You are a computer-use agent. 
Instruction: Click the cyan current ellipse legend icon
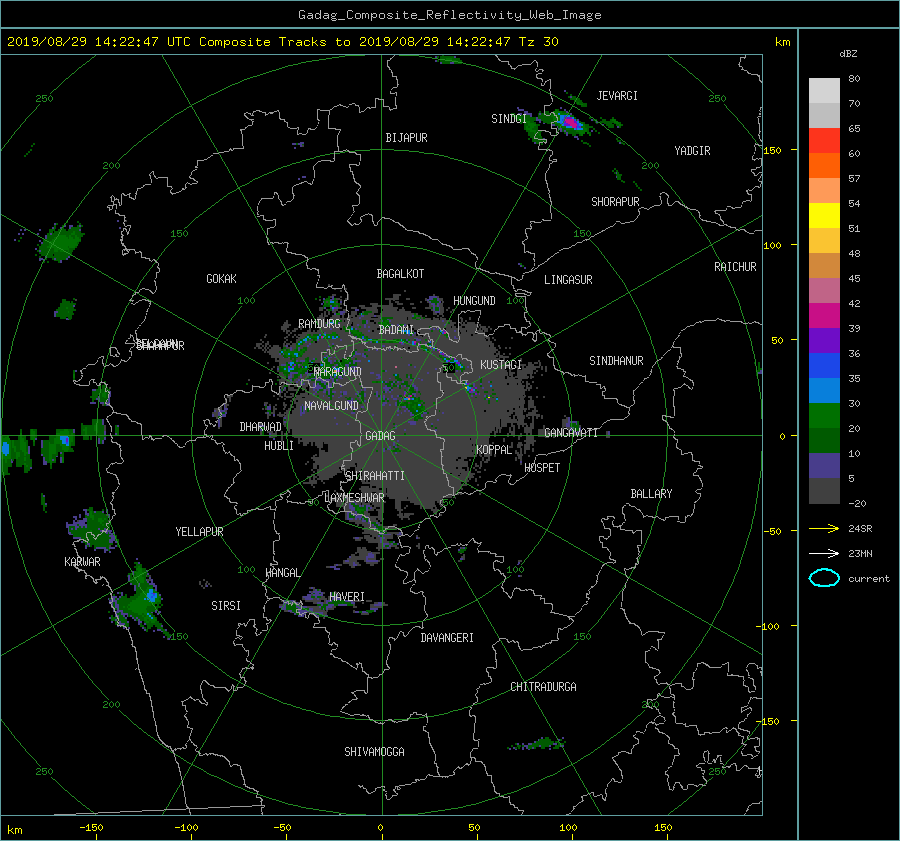click(824, 578)
